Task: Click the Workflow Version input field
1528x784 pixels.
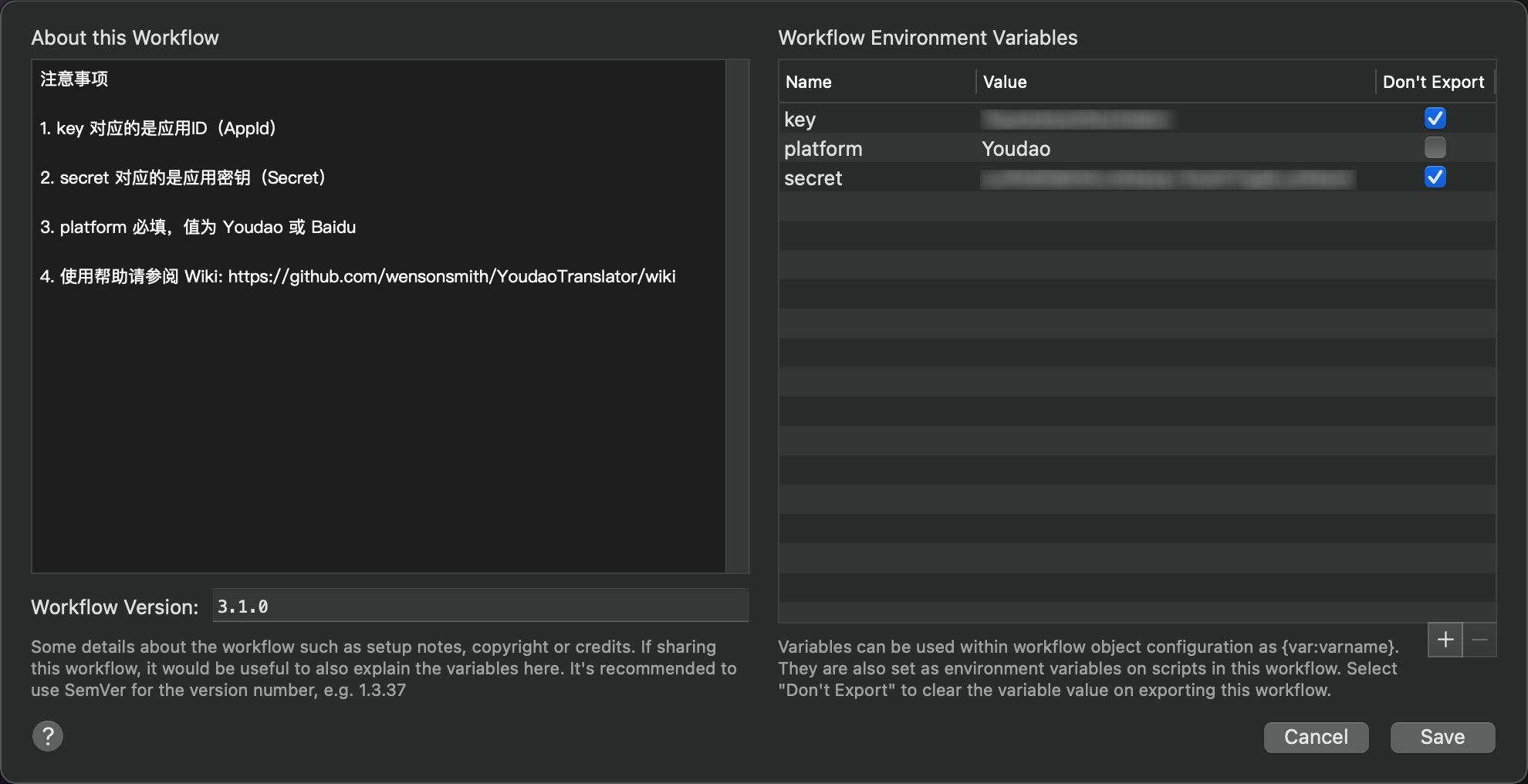Action: point(480,607)
